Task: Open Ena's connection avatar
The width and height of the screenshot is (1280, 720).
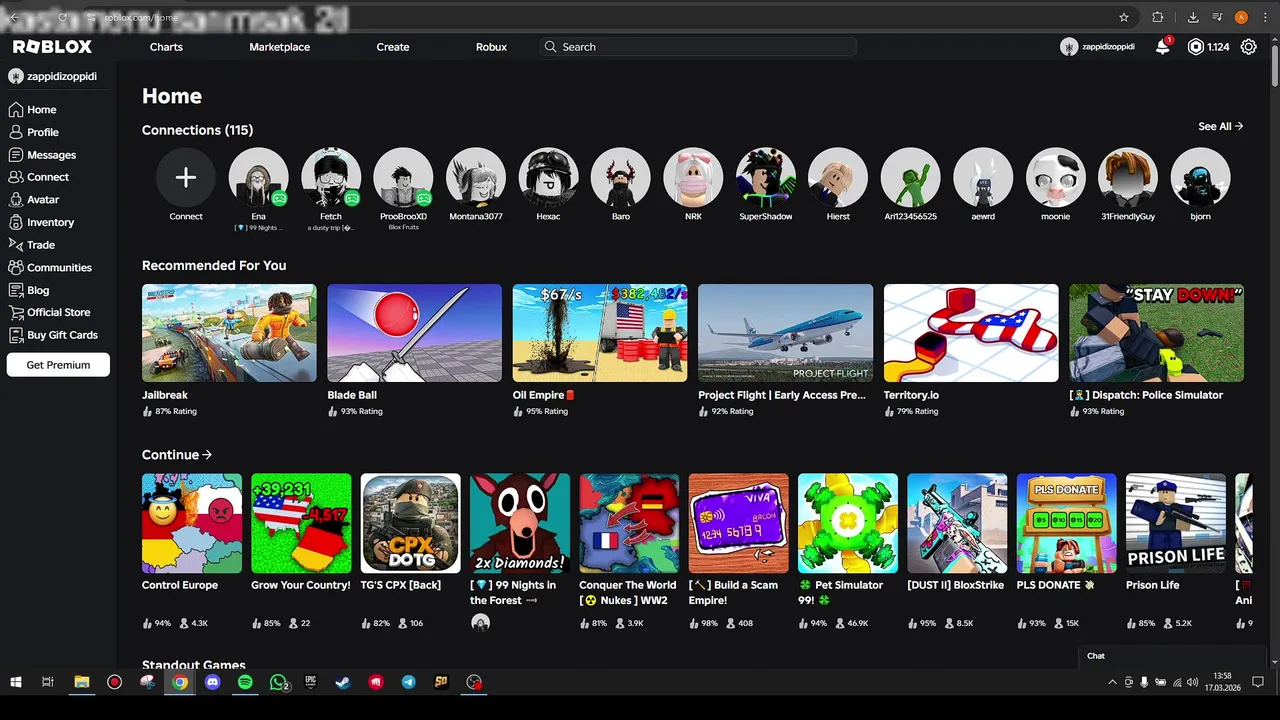Action: [x=258, y=178]
